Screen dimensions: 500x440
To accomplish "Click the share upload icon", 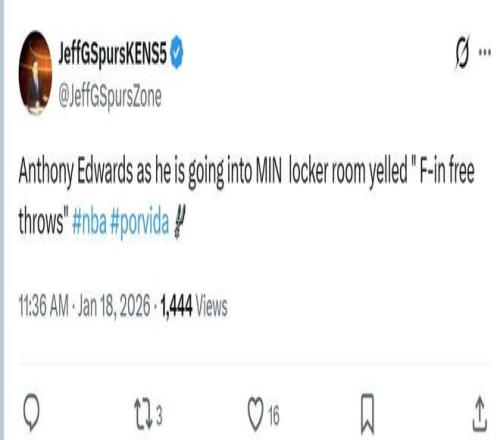I will click(x=480, y=413).
